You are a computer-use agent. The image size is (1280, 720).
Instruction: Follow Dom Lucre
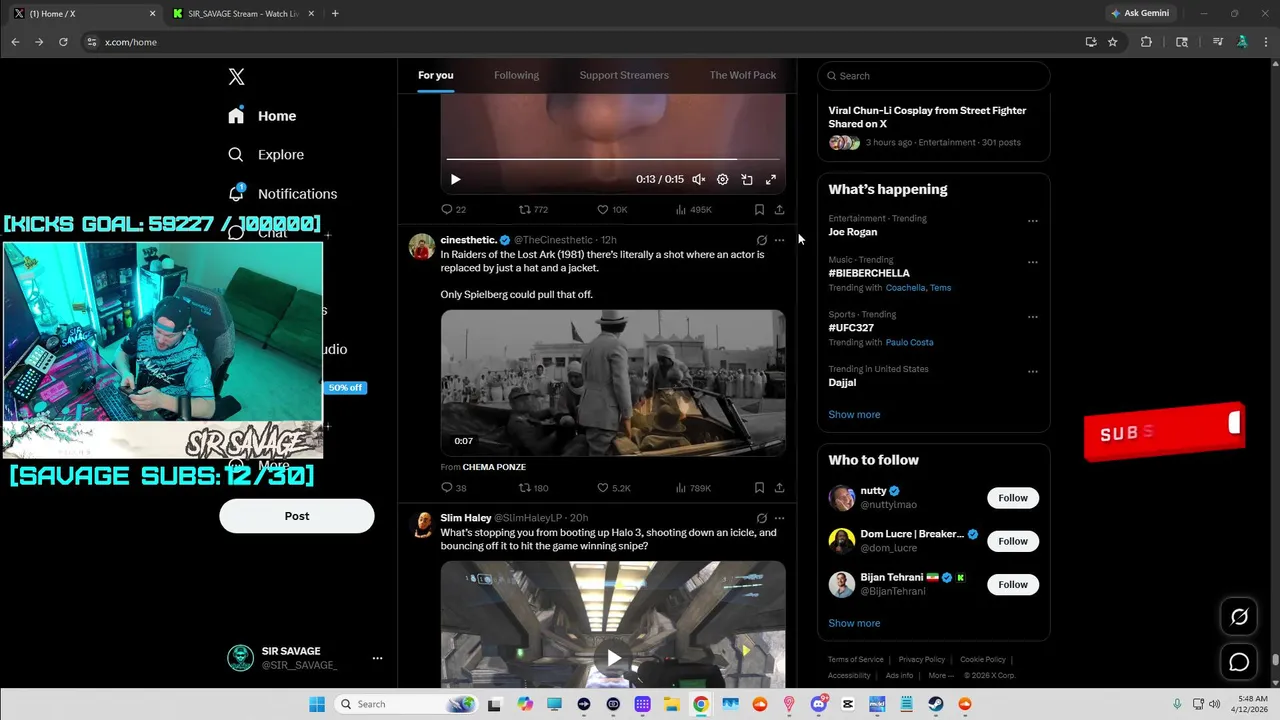(x=1013, y=541)
